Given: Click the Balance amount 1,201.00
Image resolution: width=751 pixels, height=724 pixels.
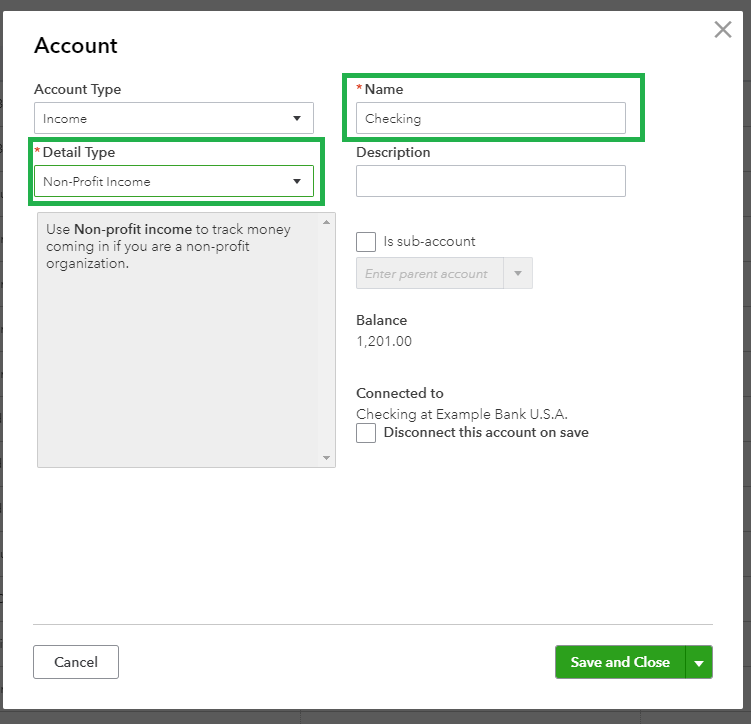Looking at the screenshot, I should pos(384,341).
